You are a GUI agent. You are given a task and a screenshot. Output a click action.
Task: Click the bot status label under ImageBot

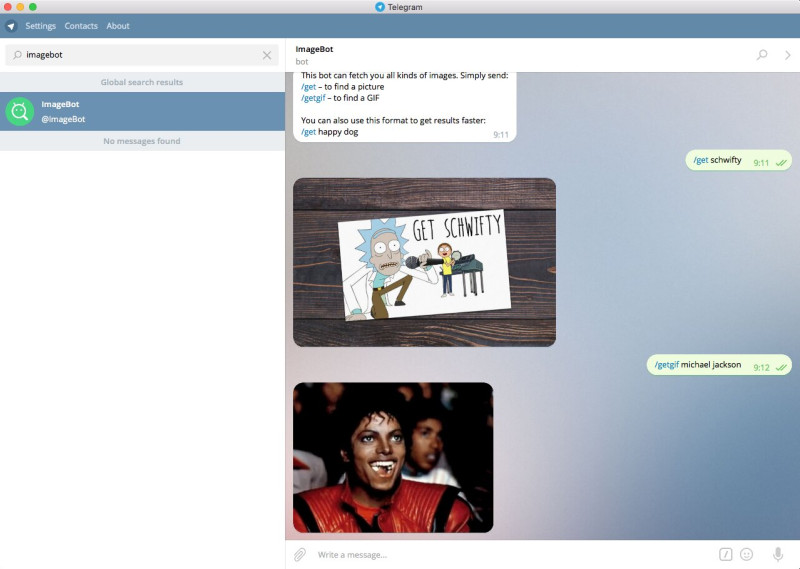tap(302, 62)
